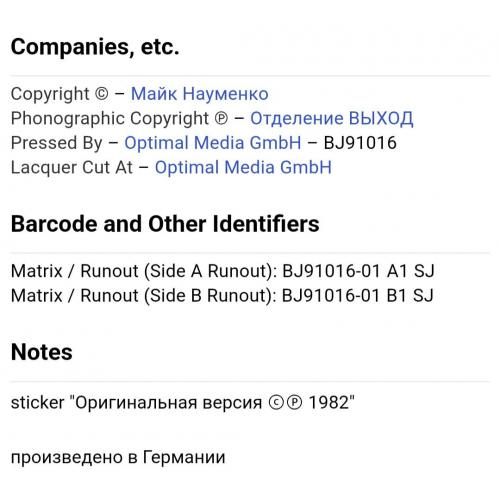Screen dimensions: 500x500
Task: Click the ℗ symbol in the sticker note
Action: point(294,403)
